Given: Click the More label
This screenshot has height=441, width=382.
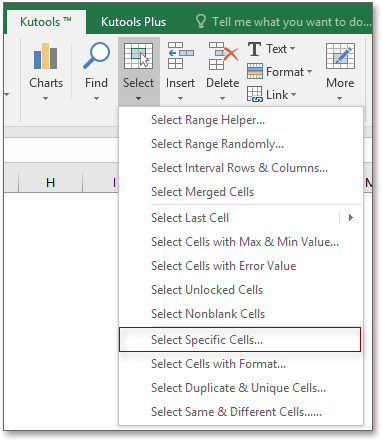Looking at the screenshot, I should point(340,83).
